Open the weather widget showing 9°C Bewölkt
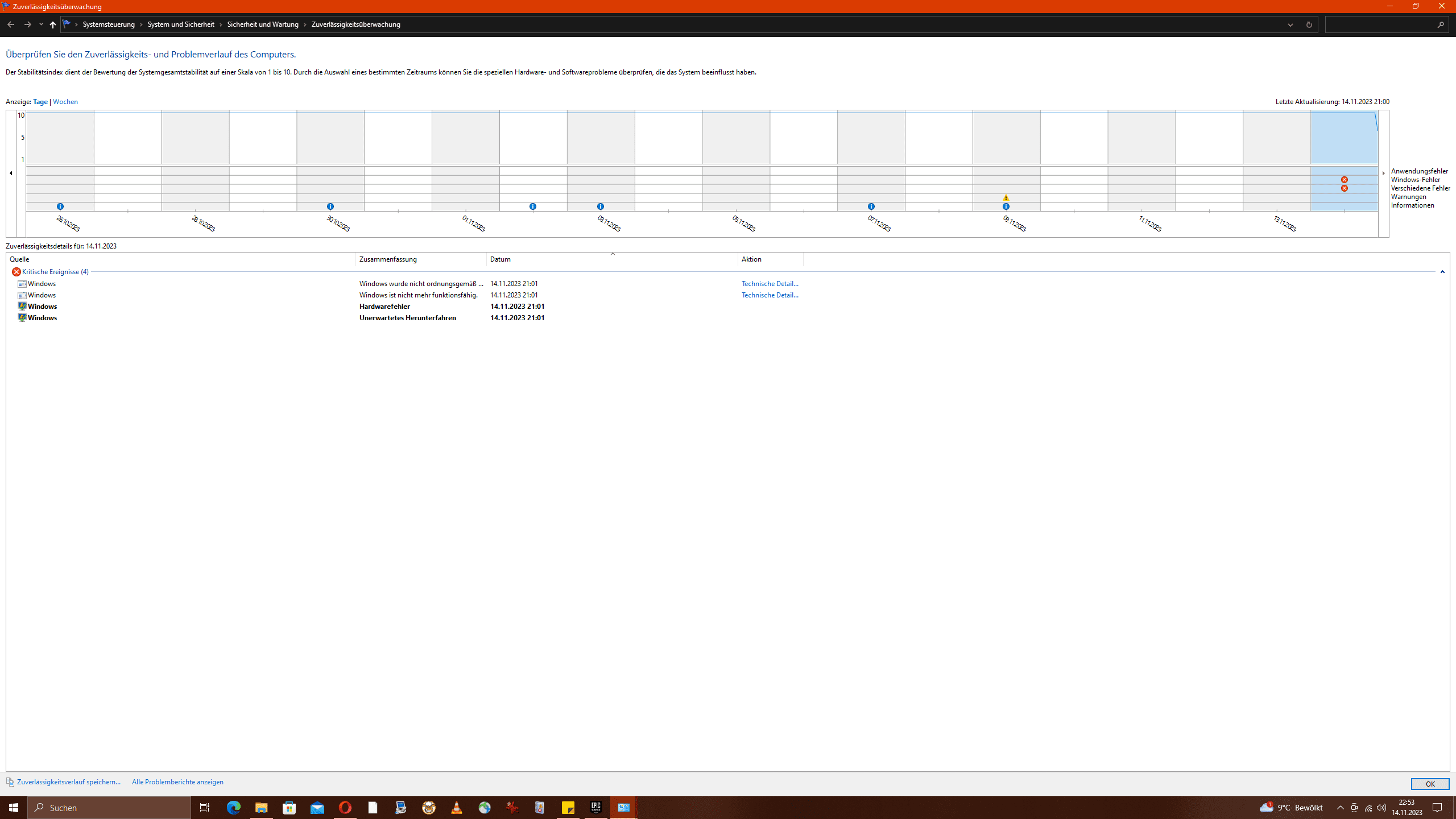Image resolution: width=1456 pixels, height=819 pixels. 1291,808
